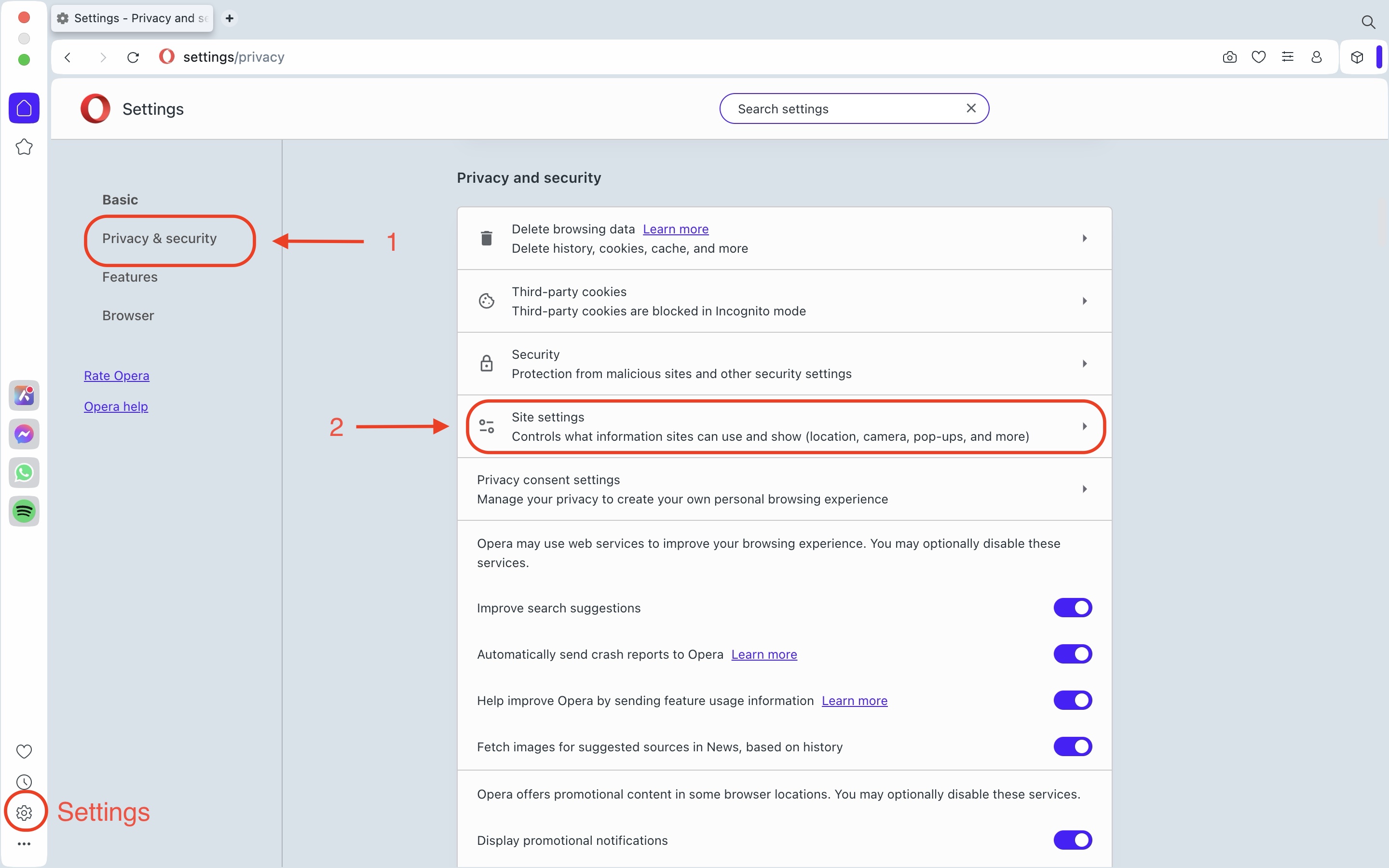Viewport: 1389px width, 868px height.
Task: Open the Opera help link
Action: click(116, 407)
